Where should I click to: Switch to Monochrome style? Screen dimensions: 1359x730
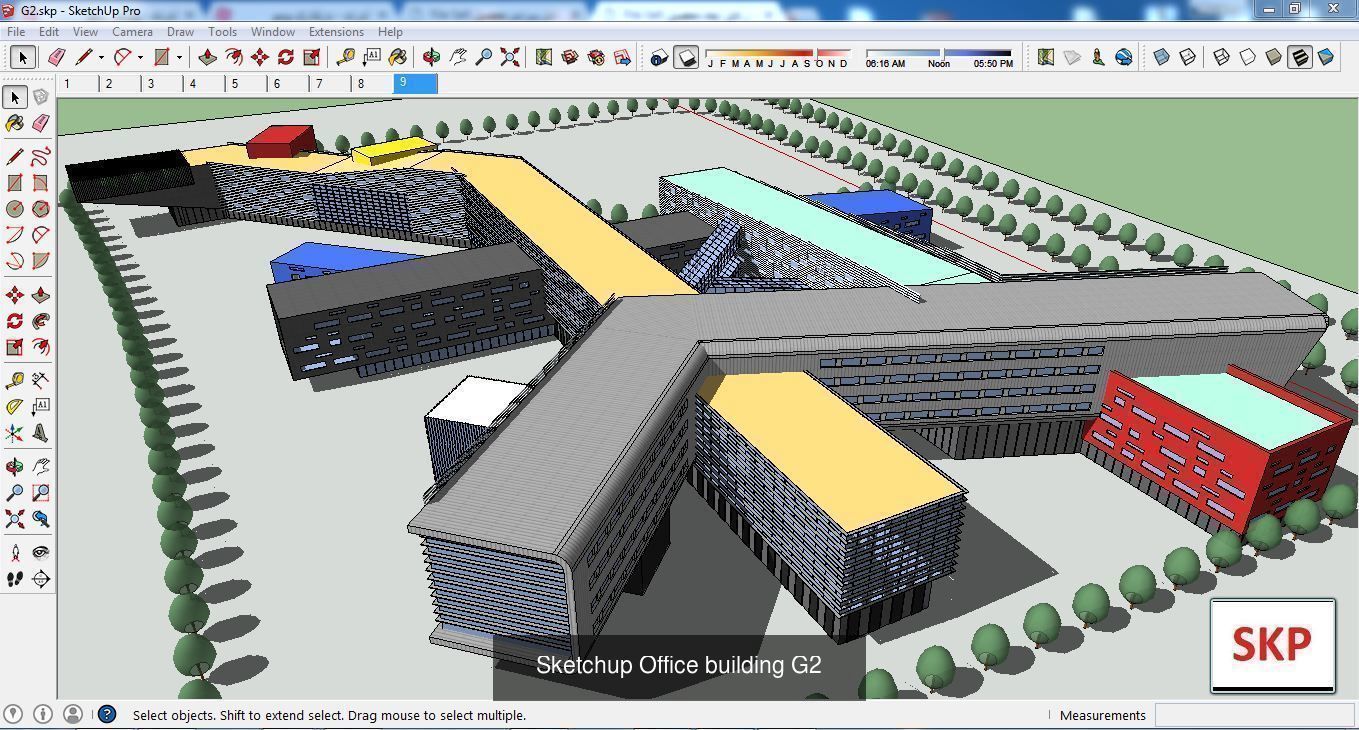(x=1326, y=58)
